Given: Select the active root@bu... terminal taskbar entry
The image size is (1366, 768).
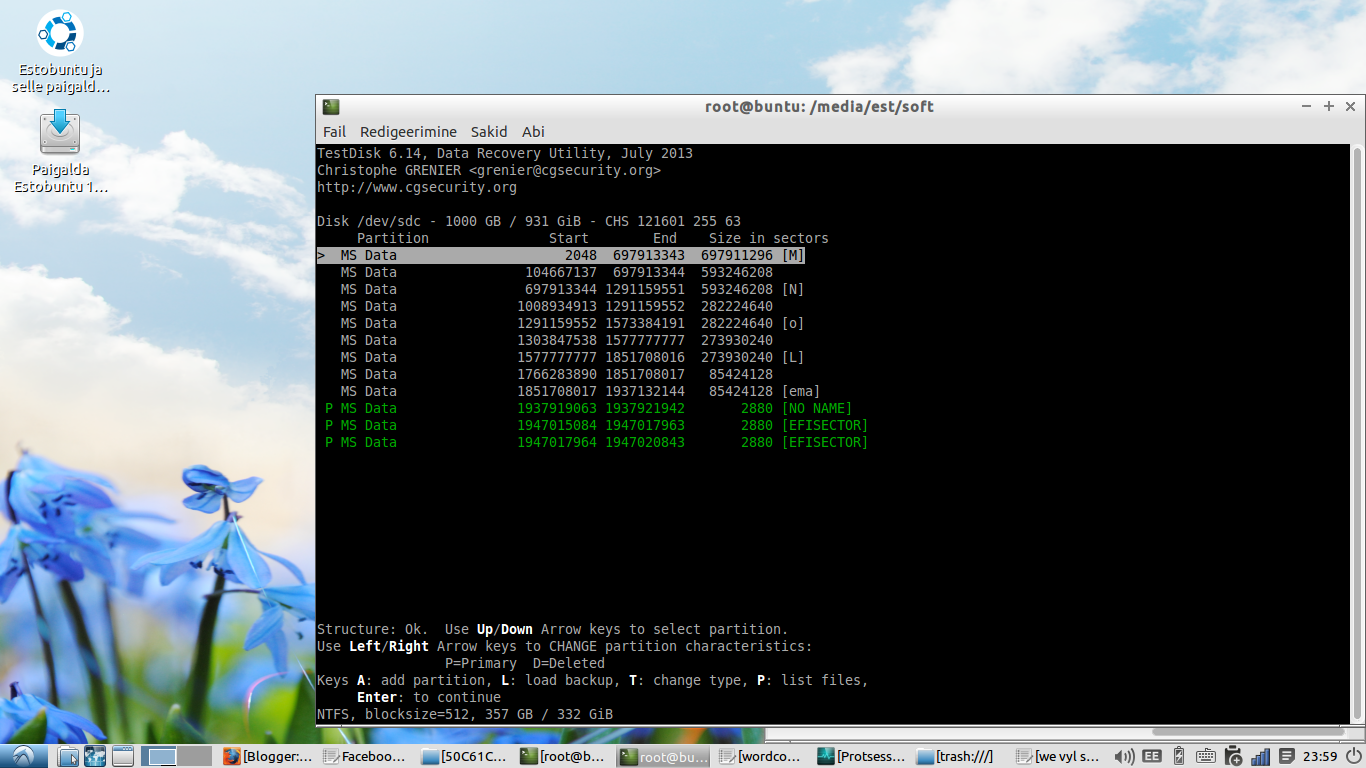Looking at the screenshot, I should point(664,756).
